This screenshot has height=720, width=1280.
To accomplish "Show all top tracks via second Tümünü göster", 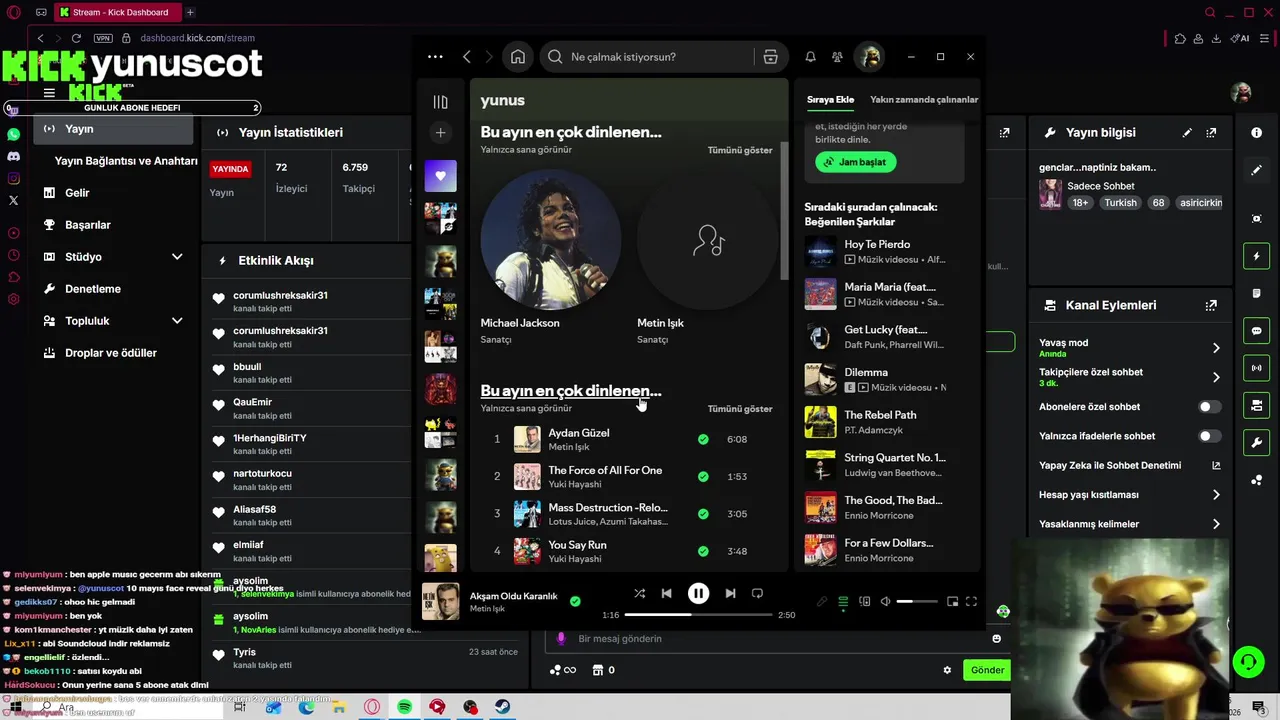I will pos(740,409).
